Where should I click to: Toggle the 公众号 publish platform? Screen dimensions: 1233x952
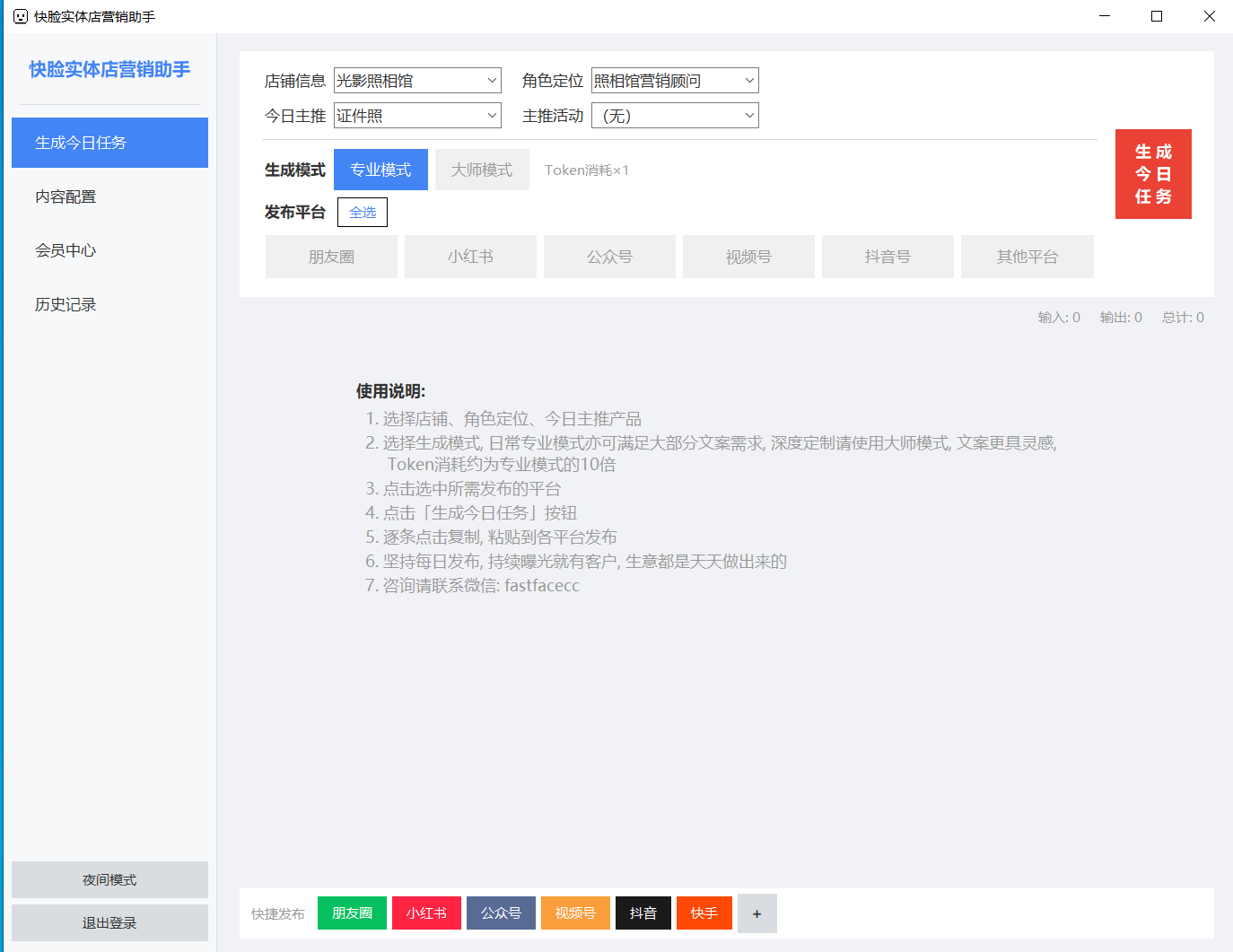(609, 257)
